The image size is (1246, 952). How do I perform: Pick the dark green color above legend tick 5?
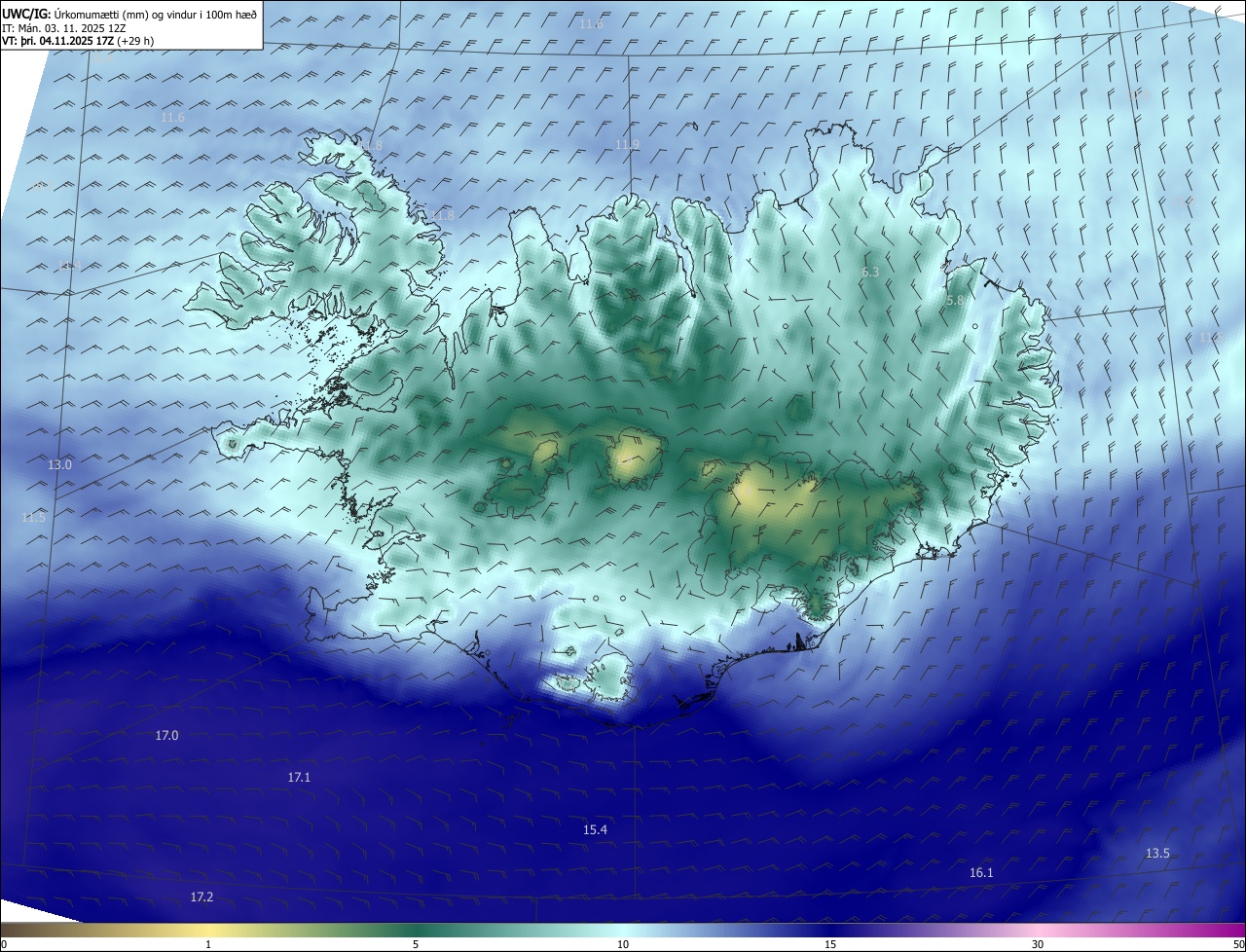coord(416,930)
